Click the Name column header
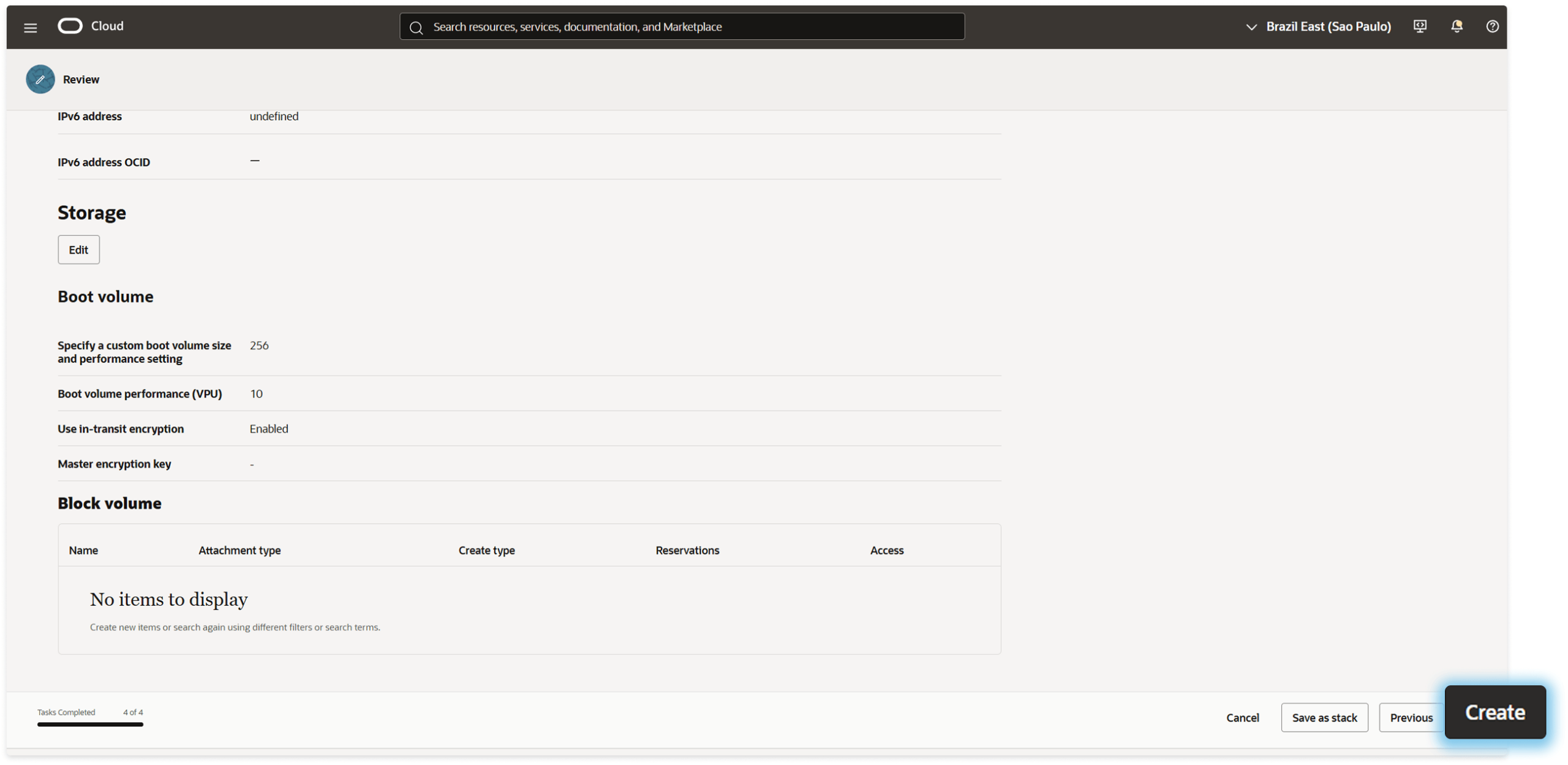1568x765 pixels. (x=83, y=550)
